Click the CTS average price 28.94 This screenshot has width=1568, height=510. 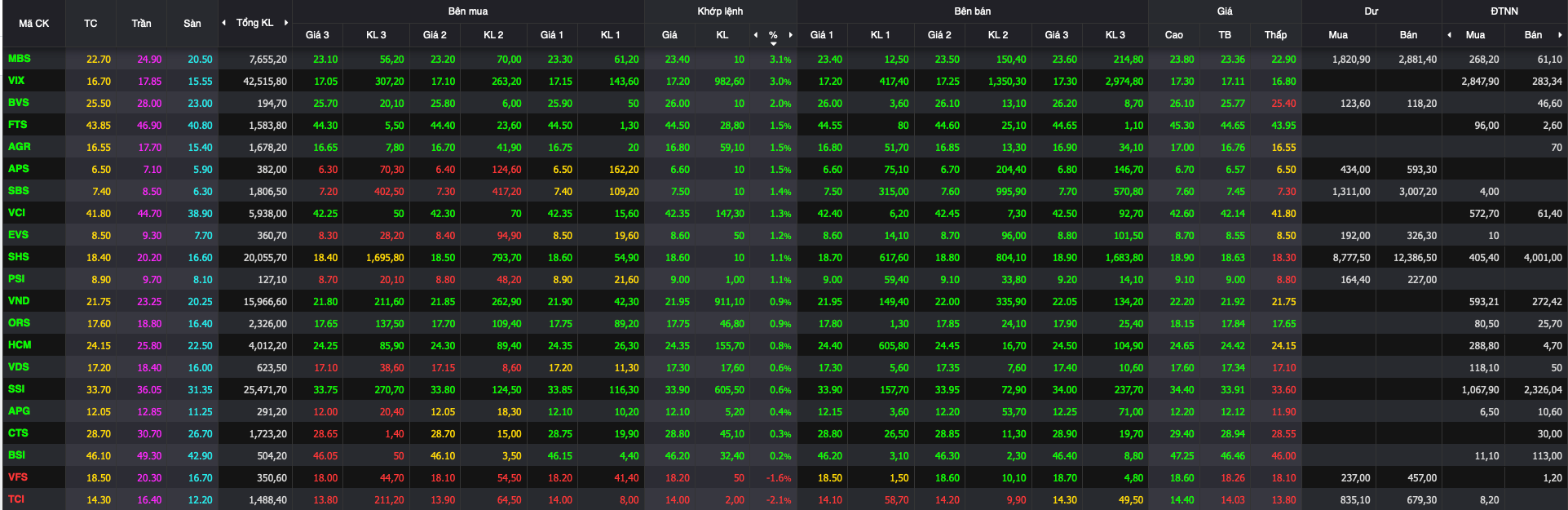1233,434
